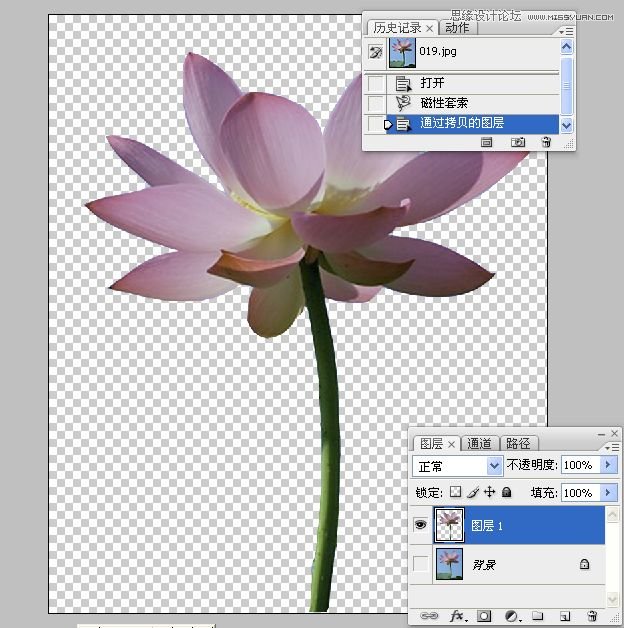Open the History panel flyout menu
Image resolution: width=624 pixels, height=628 pixels.
[566, 31]
